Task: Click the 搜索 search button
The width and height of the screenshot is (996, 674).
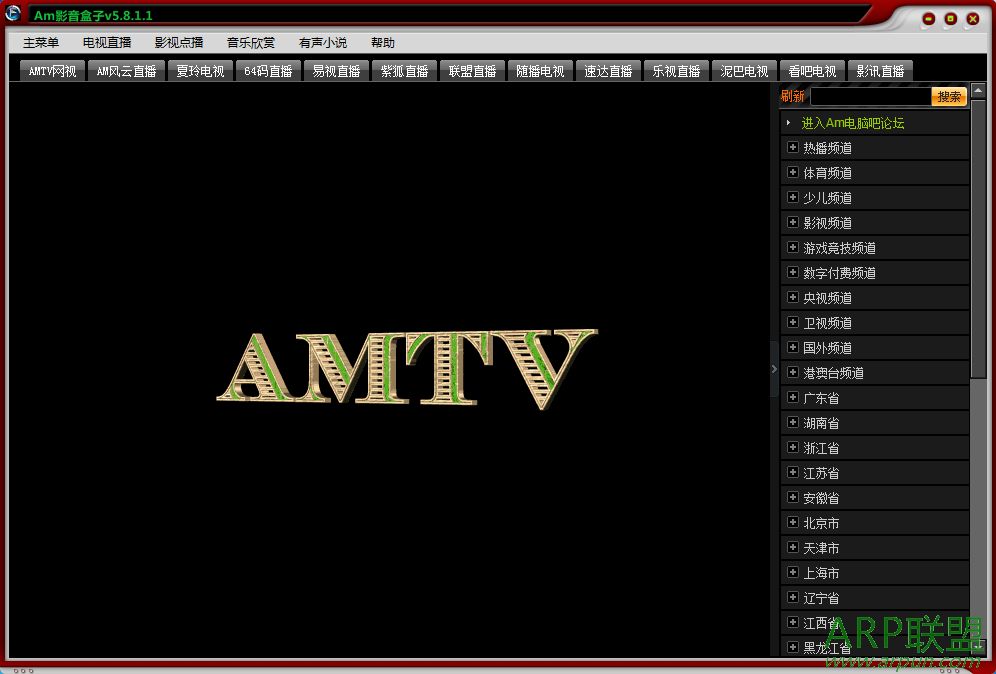Action: [x=949, y=97]
